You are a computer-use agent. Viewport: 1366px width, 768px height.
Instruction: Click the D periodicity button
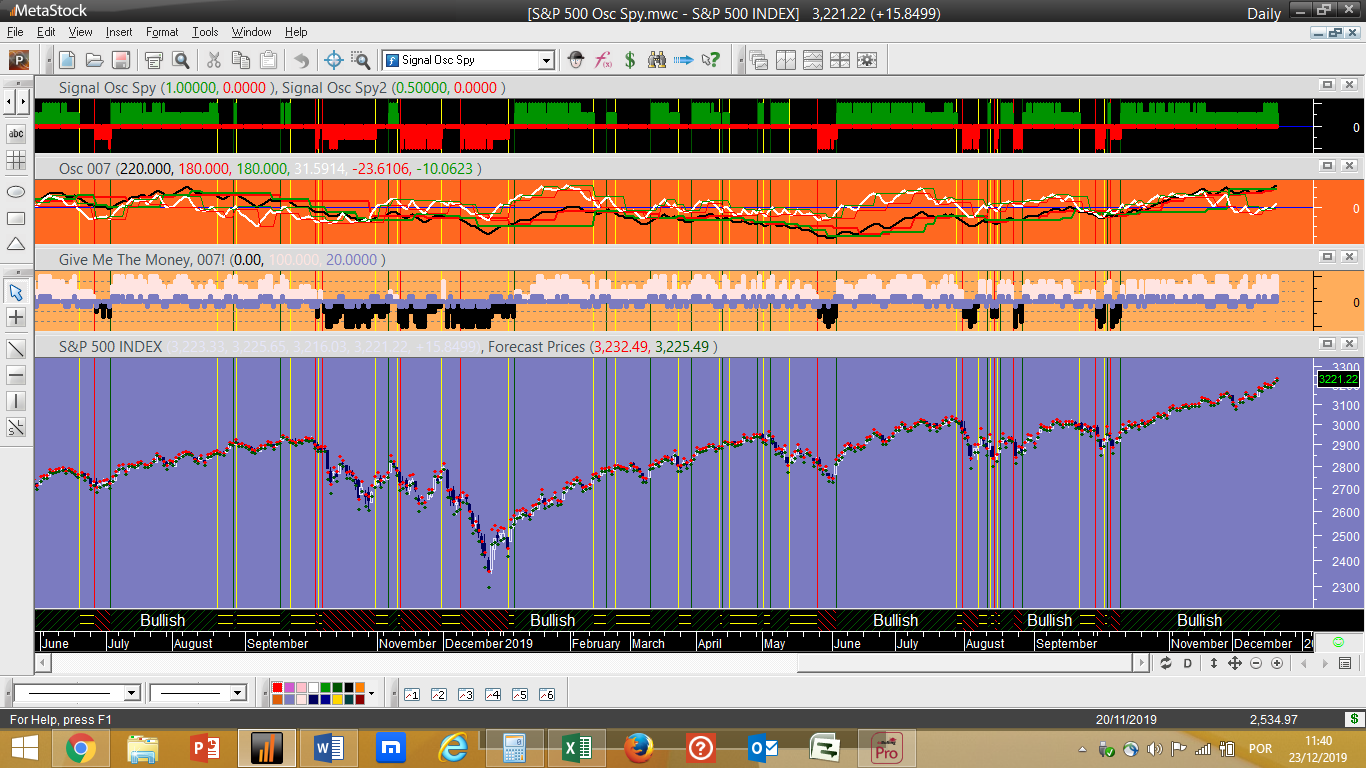point(1188,663)
